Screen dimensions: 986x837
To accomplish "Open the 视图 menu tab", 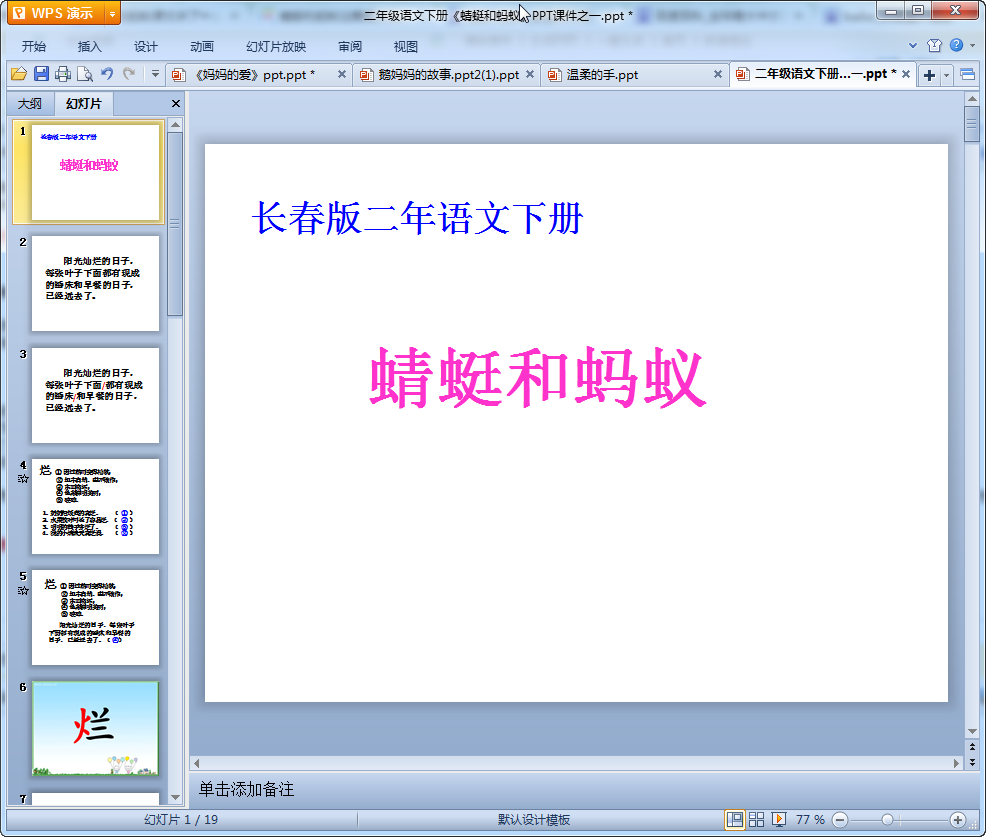I will pyautogui.click(x=406, y=47).
